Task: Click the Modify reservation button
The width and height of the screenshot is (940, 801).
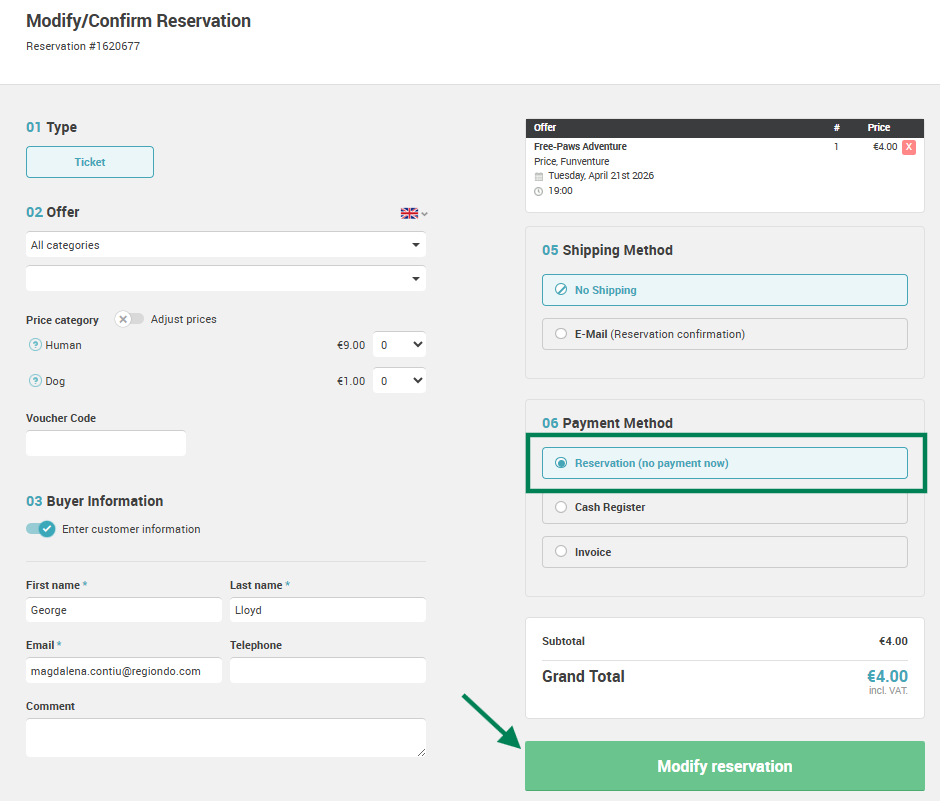Action: 724,766
